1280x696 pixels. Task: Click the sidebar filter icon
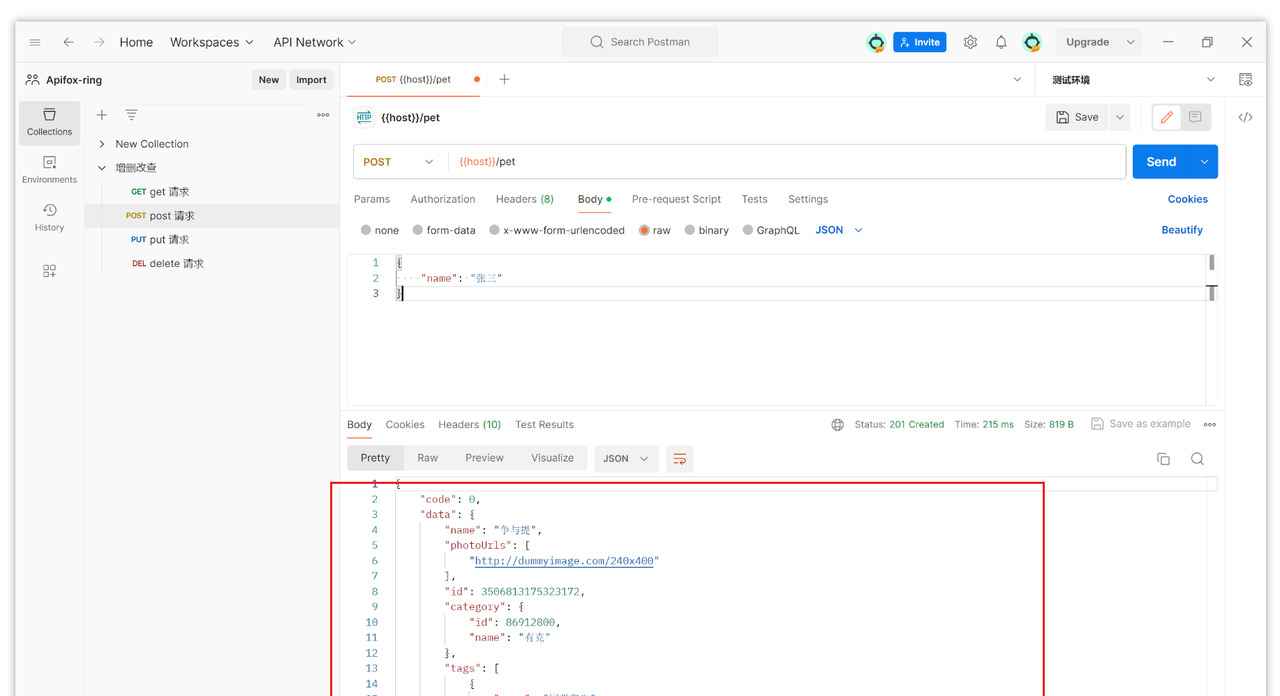[x=131, y=115]
